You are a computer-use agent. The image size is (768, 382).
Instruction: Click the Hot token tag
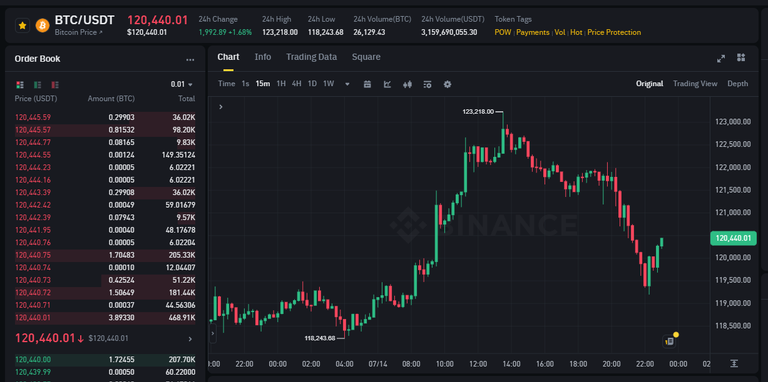coord(576,32)
